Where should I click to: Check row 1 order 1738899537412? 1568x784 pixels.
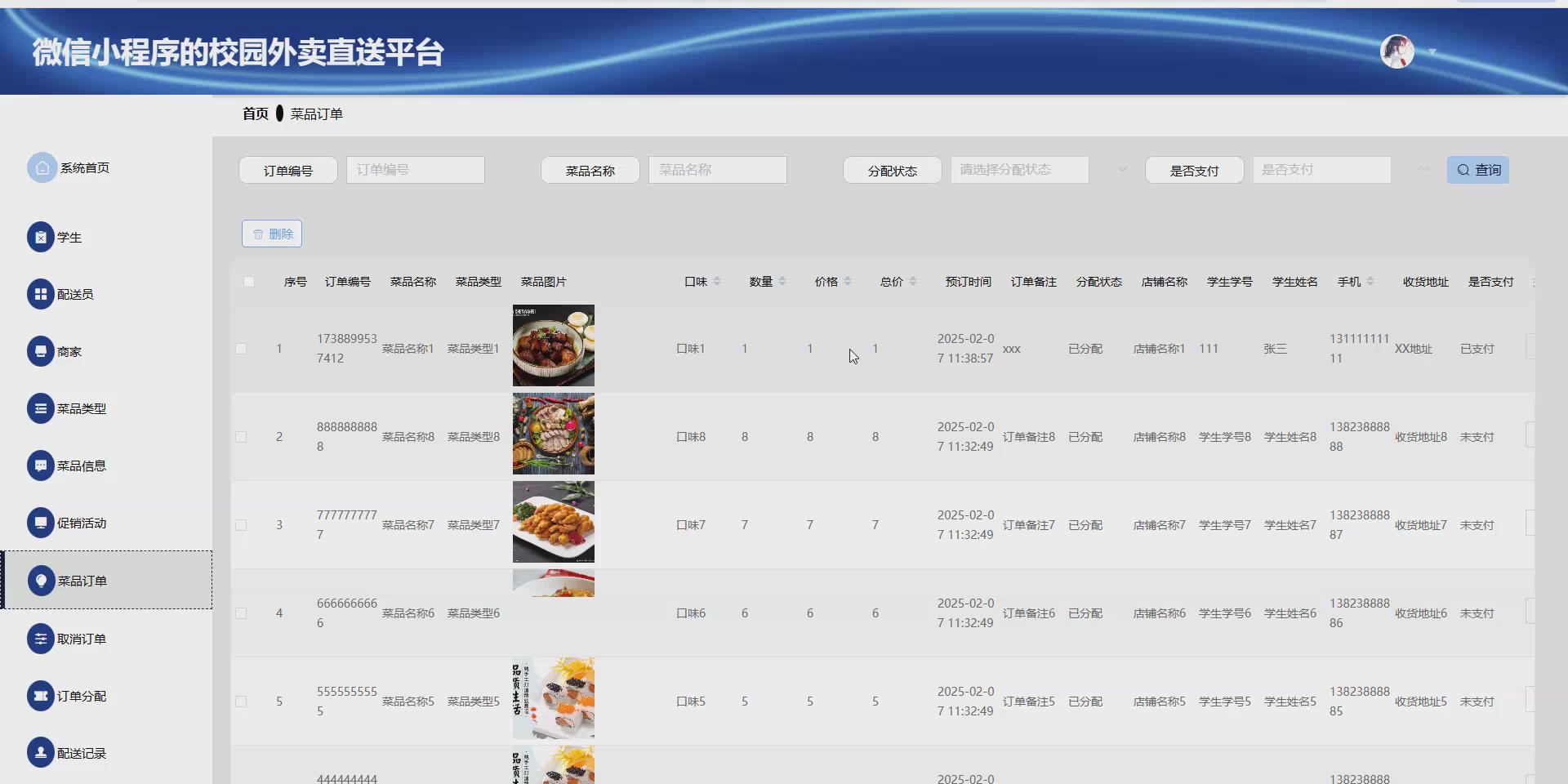pos(241,349)
